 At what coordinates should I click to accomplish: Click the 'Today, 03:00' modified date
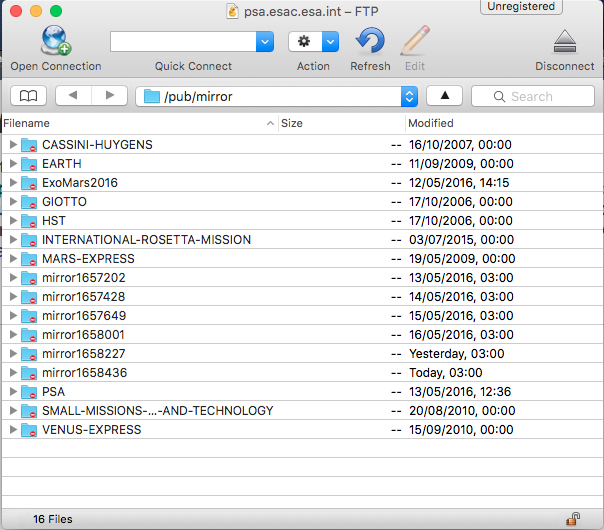click(x=446, y=373)
